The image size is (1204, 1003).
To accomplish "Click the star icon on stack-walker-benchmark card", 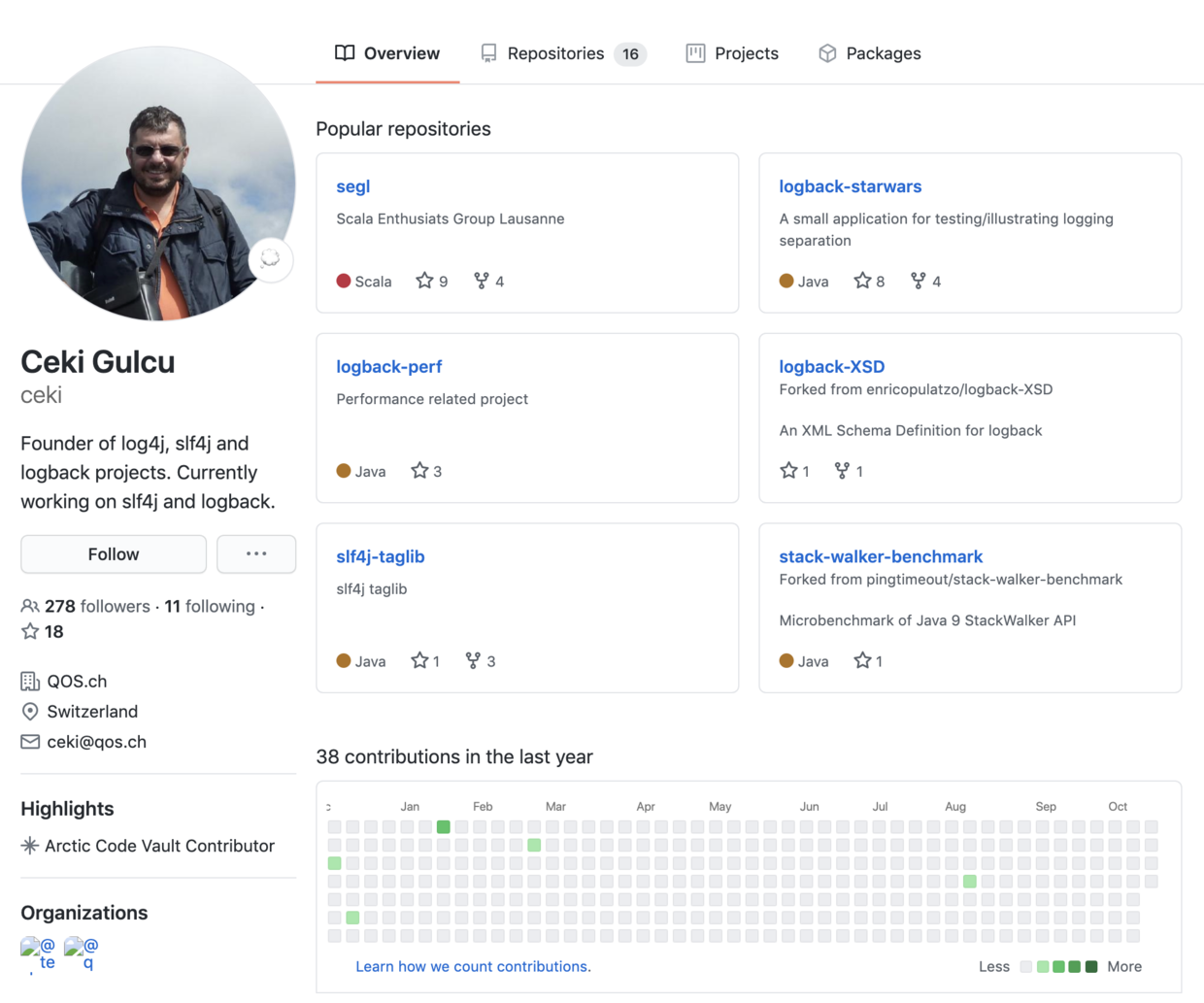I will (862, 660).
